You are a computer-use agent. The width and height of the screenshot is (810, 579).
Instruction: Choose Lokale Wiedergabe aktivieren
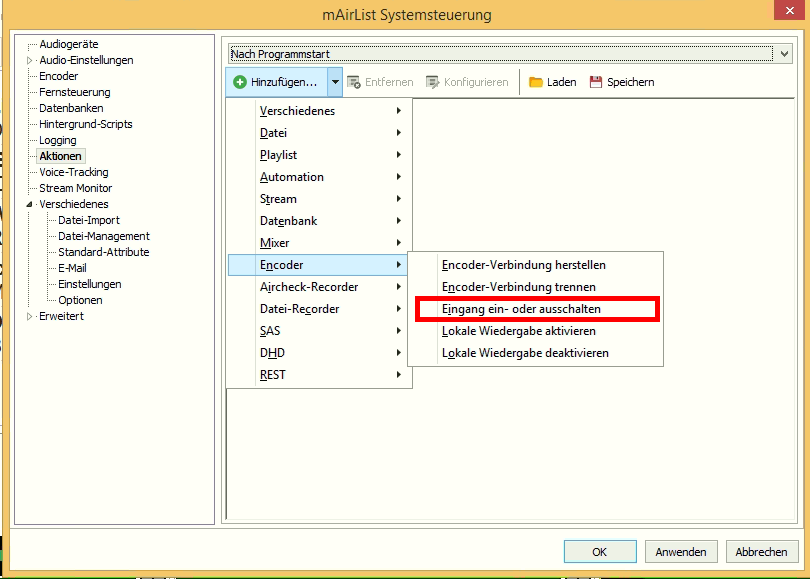(536, 331)
